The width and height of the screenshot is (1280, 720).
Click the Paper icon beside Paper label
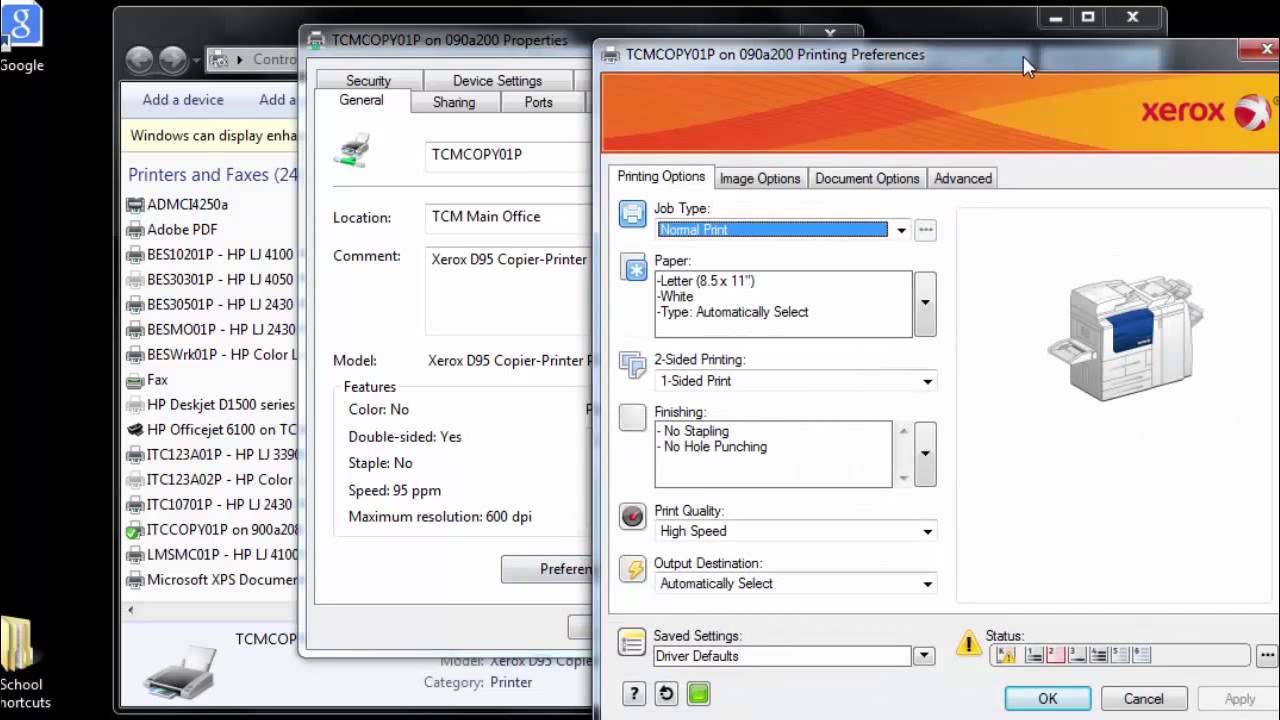tap(633, 267)
